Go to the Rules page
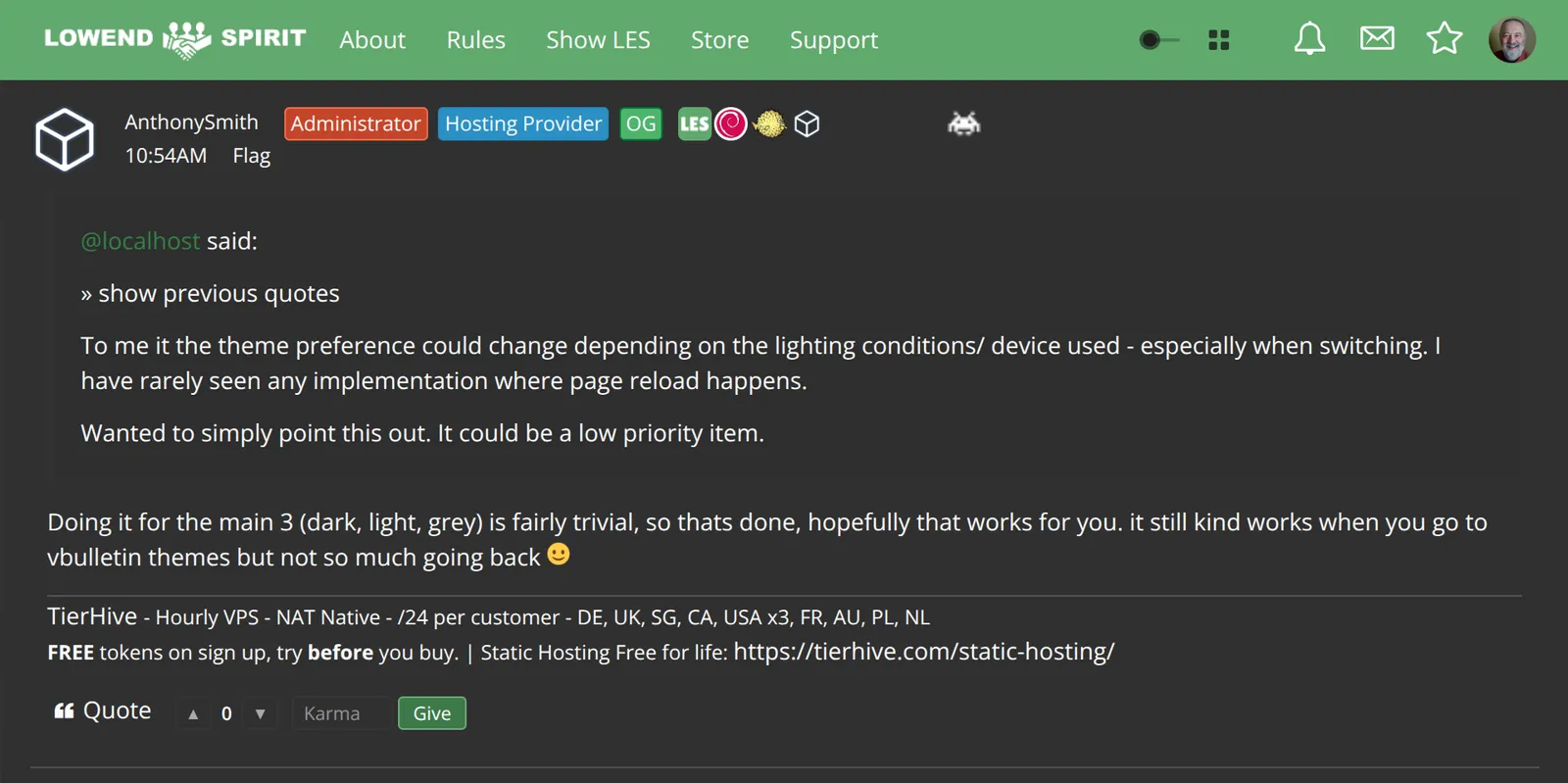Image resolution: width=1568 pixels, height=783 pixels. coord(476,40)
